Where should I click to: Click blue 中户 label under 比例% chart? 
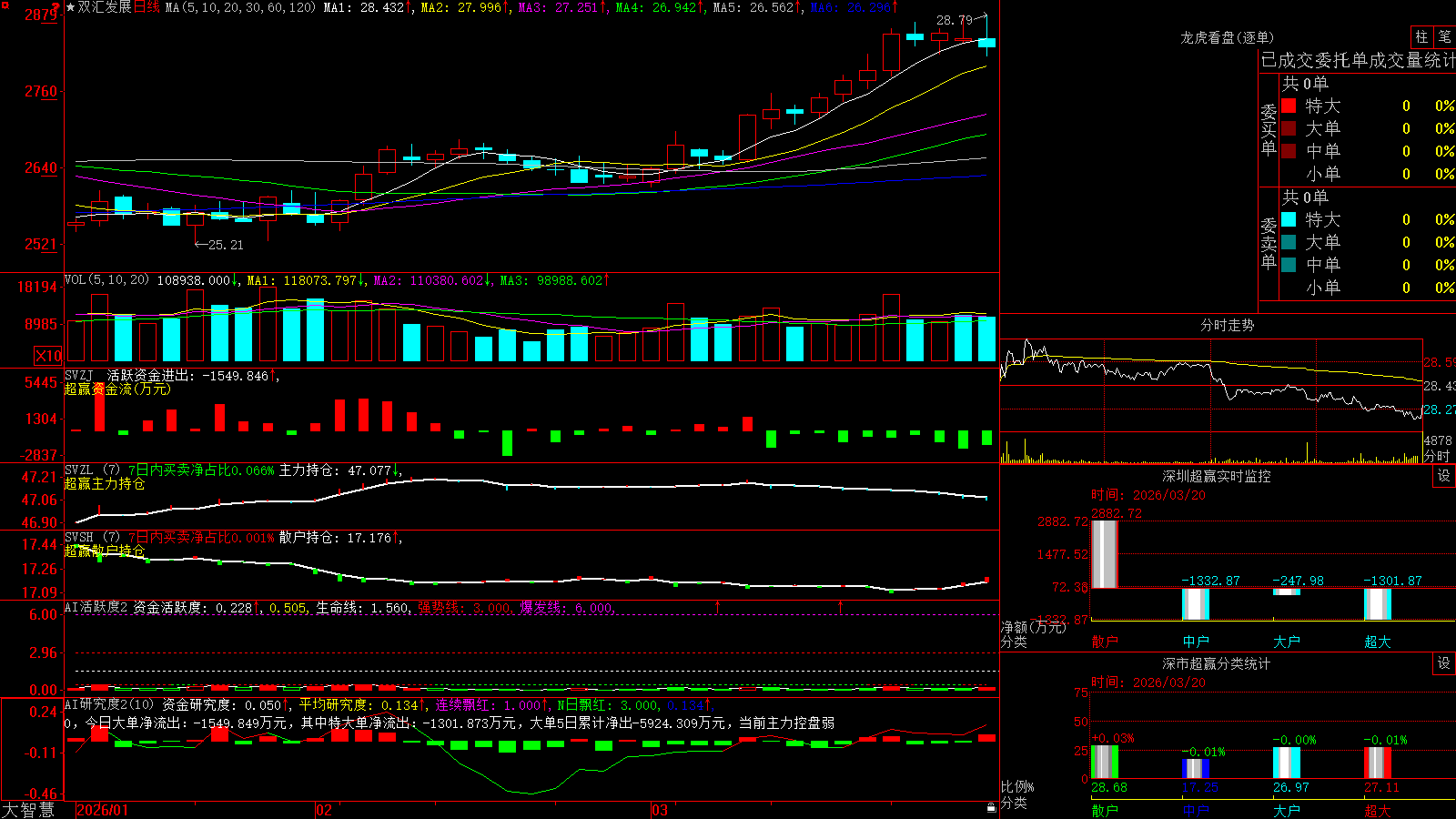click(x=1196, y=810)
